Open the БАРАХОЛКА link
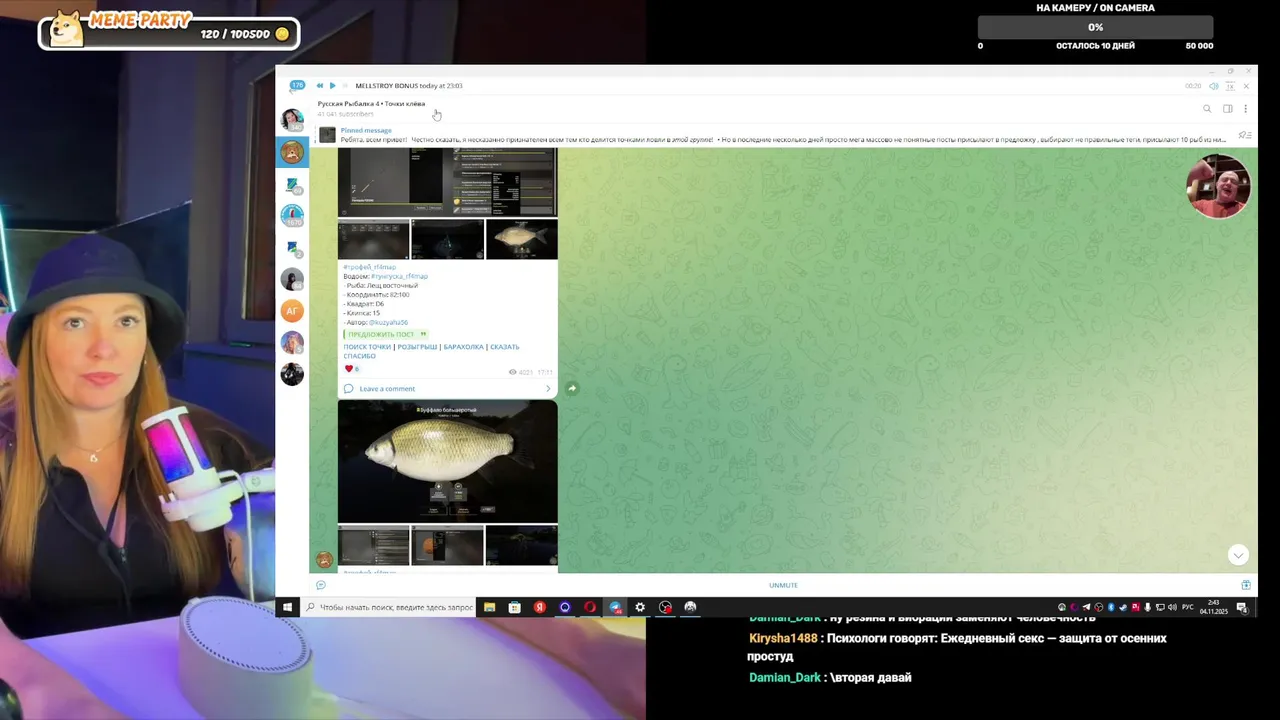This screenshot has height=720, width=1280. point(464,347)
